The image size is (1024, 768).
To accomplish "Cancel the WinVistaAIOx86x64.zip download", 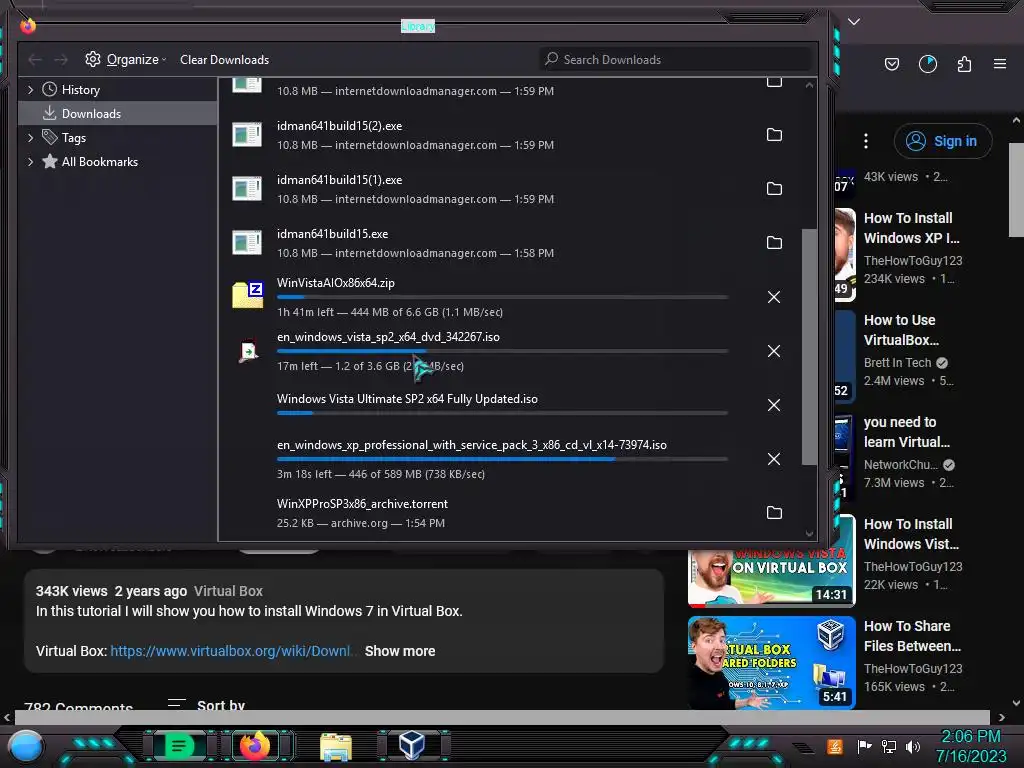I will tap(774, 297).
